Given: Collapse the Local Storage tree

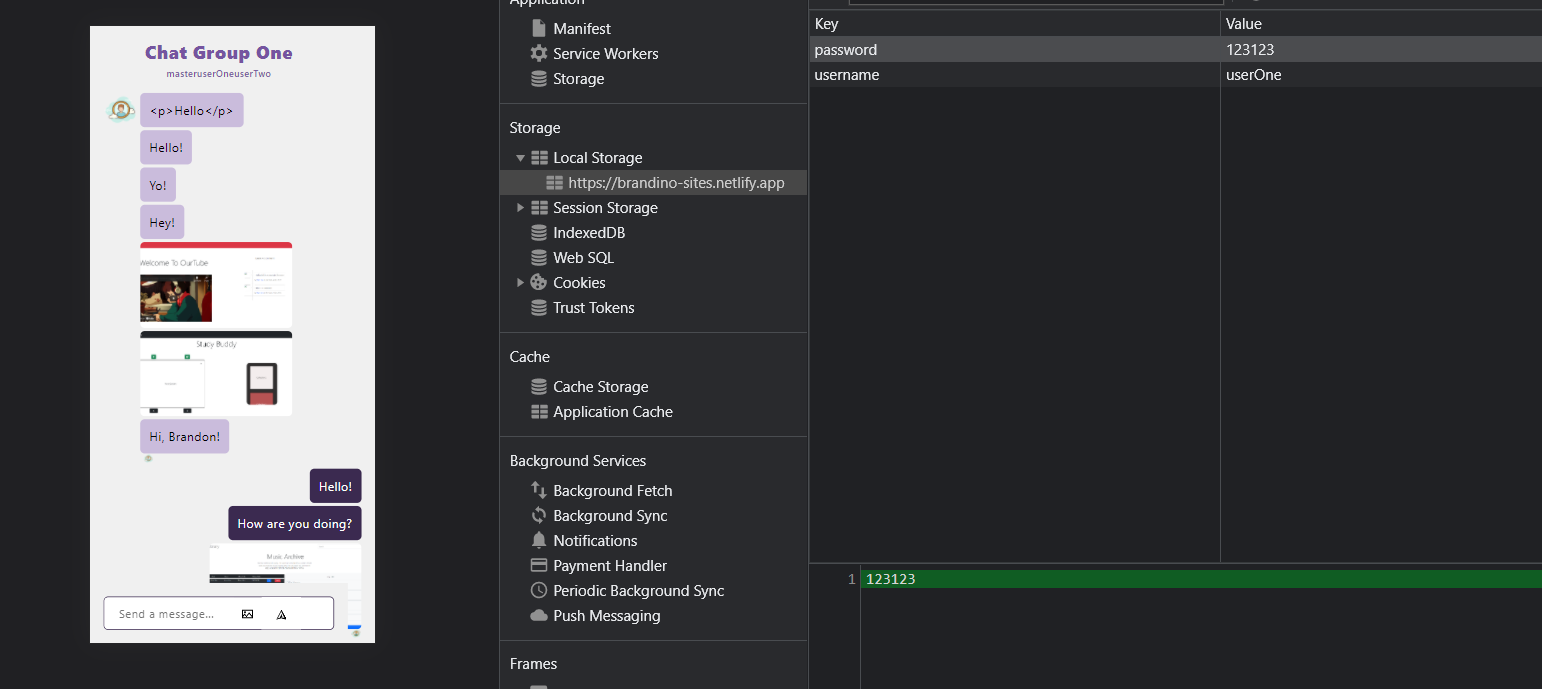Looking at the screenshot, I should click(x=521, y=157).
